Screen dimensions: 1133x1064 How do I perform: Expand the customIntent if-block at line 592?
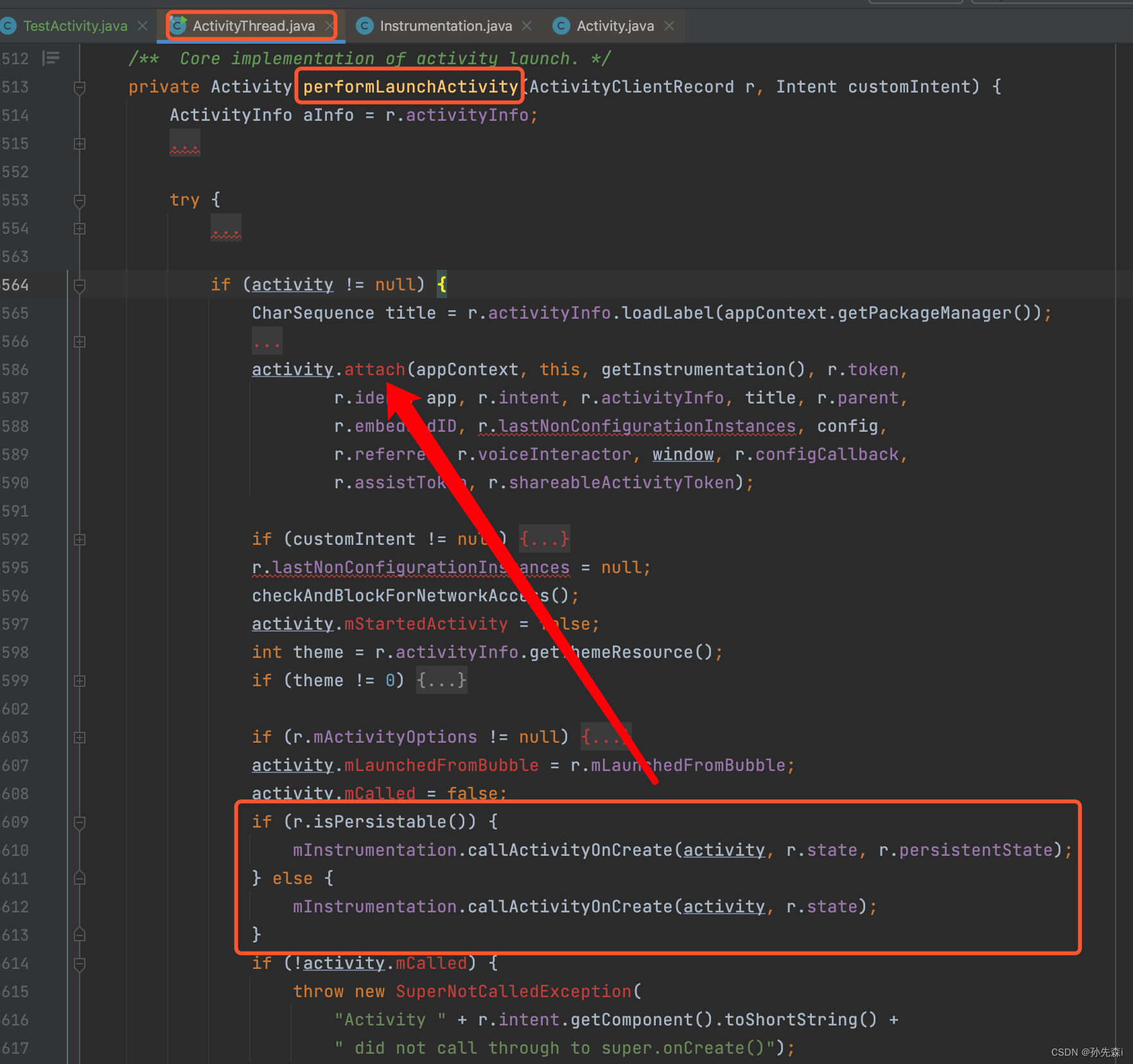coord(80,540)
